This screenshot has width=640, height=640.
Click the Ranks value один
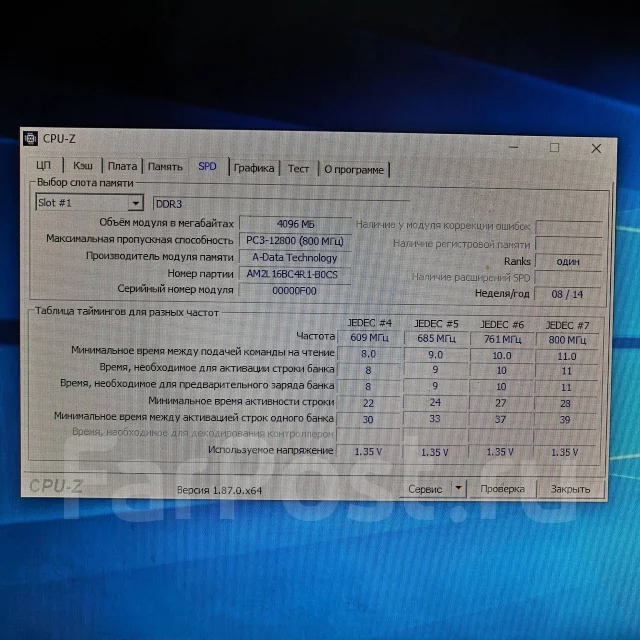click(568, 262)
